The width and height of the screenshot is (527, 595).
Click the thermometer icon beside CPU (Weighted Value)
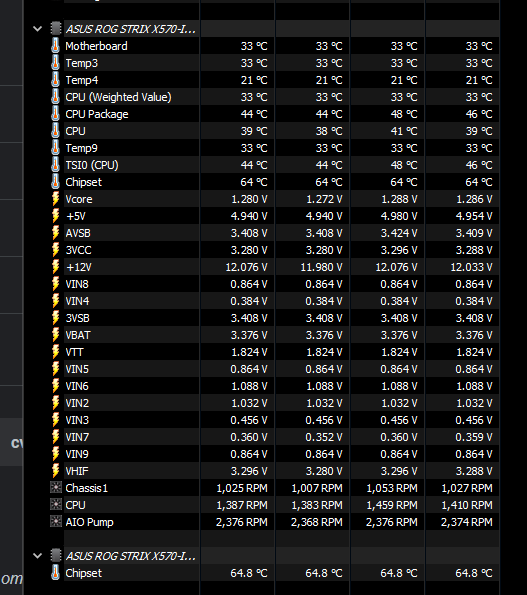click(55, 97)
